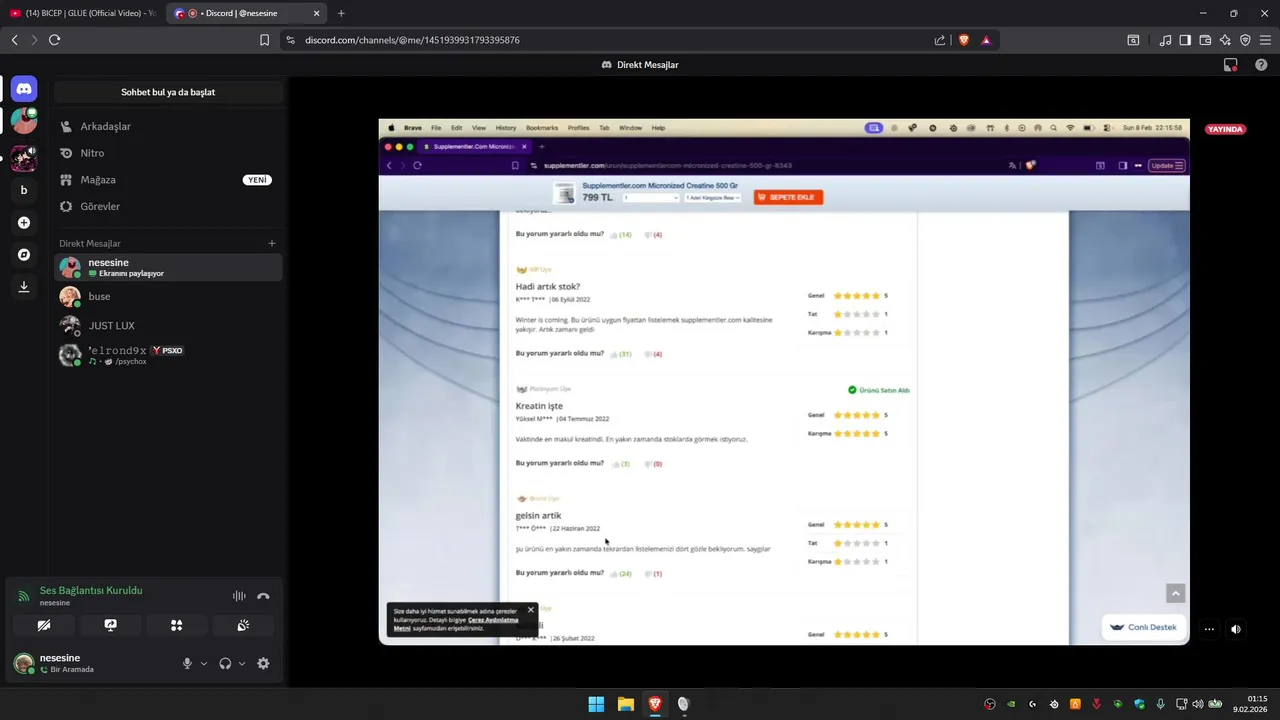Open Görevler quests page

click(168, 206)
